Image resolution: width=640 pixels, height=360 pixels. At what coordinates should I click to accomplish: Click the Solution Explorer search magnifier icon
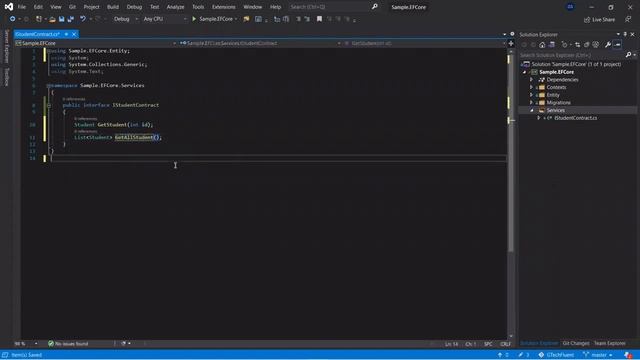click(x=629, y=55)
